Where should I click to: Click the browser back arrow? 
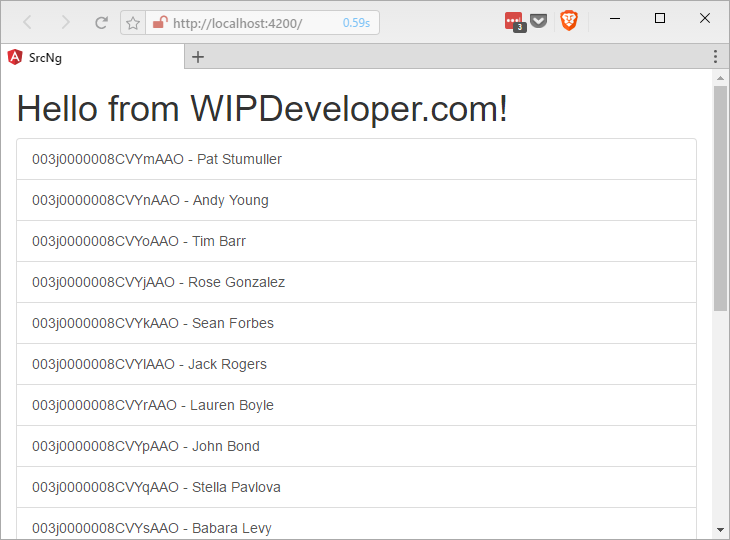[x=28, y=22]
